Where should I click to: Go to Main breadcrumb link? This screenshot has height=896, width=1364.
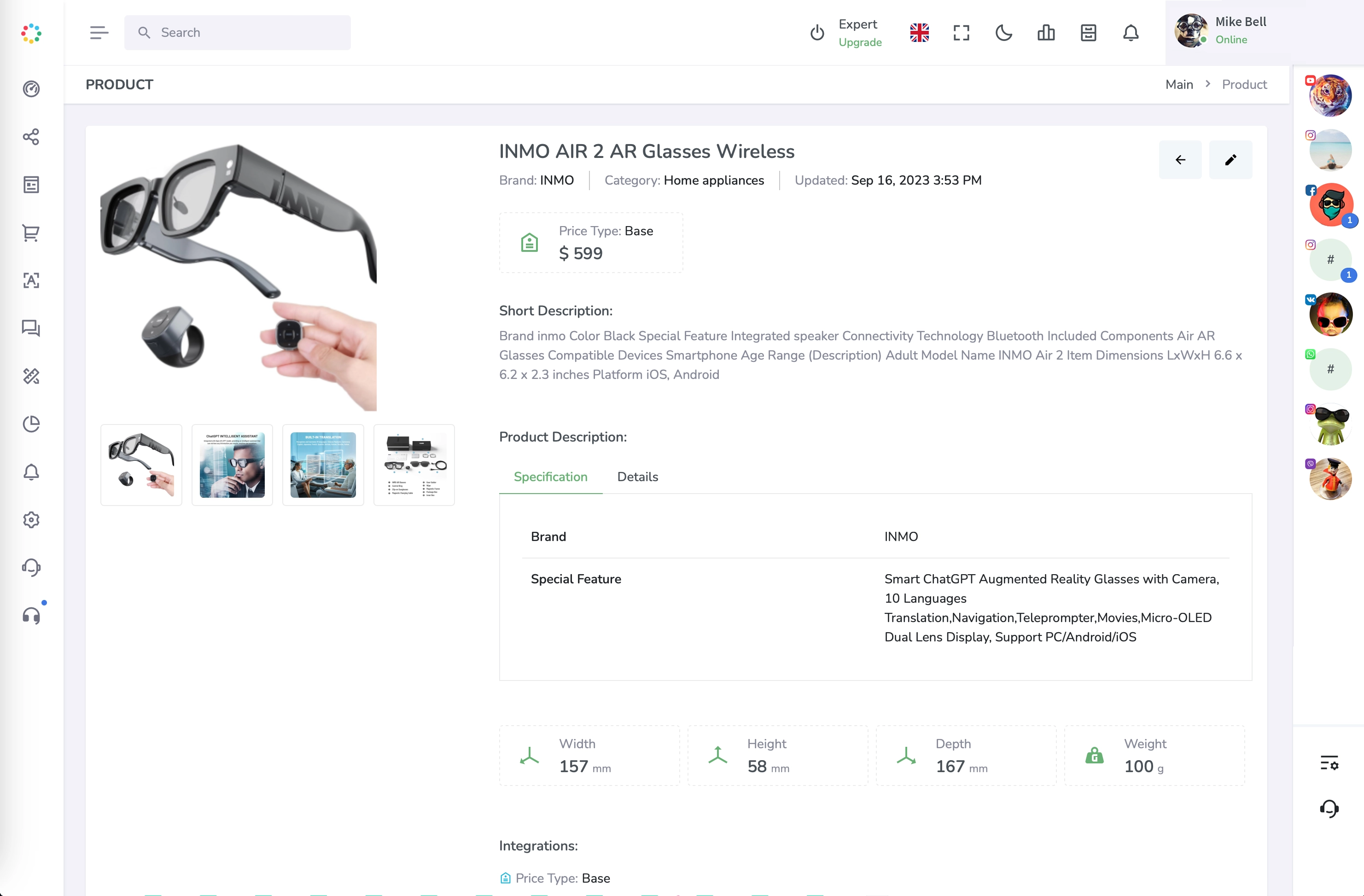click(x=1179, y=84)
